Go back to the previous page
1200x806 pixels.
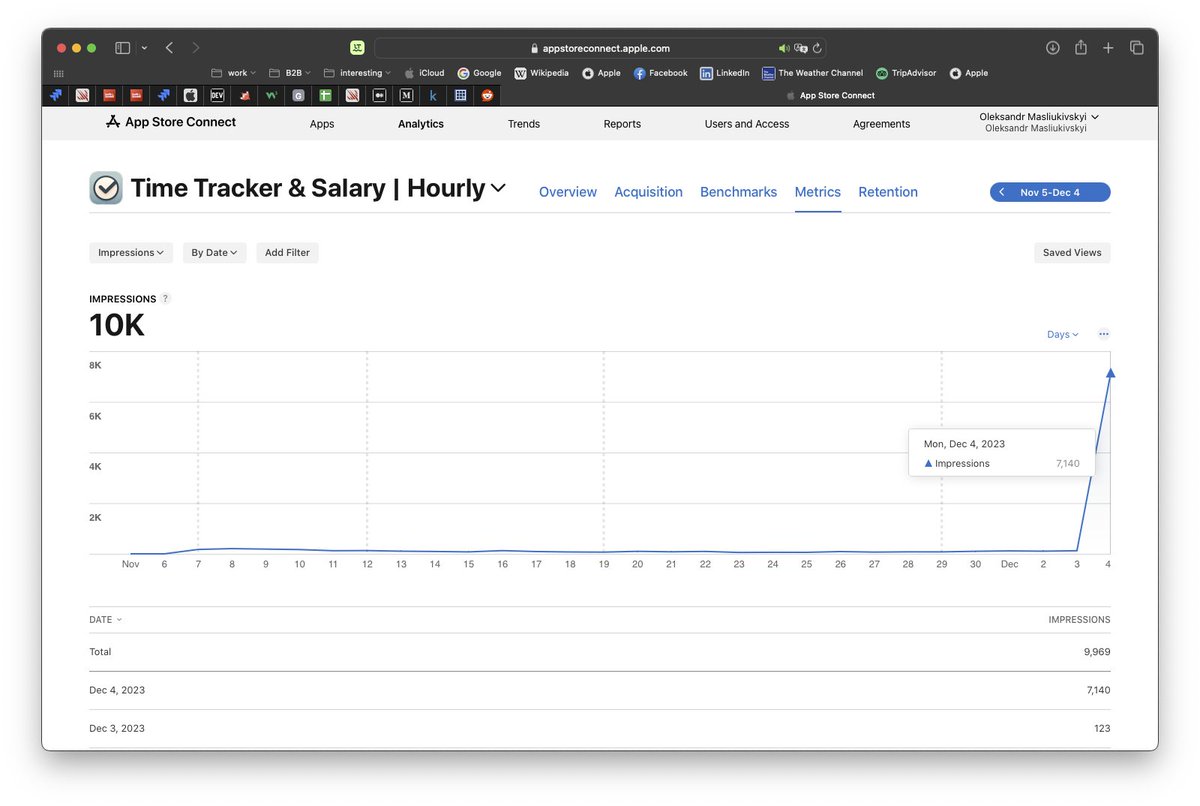pos(169,48)
